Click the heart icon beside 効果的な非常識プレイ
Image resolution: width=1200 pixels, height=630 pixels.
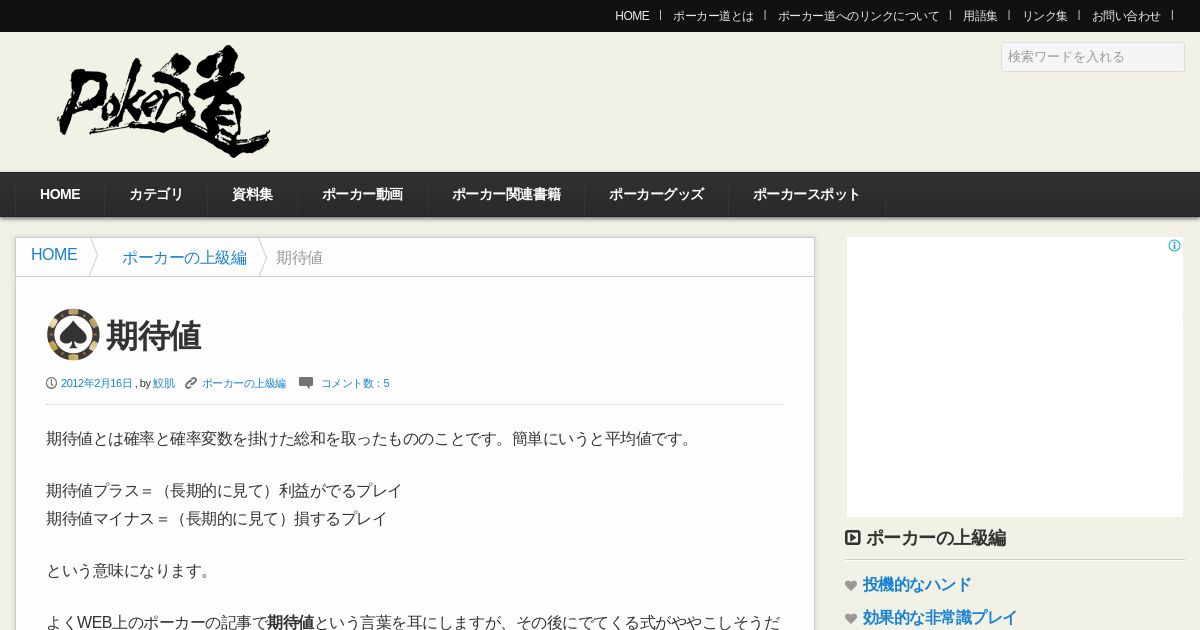[851, 619]
